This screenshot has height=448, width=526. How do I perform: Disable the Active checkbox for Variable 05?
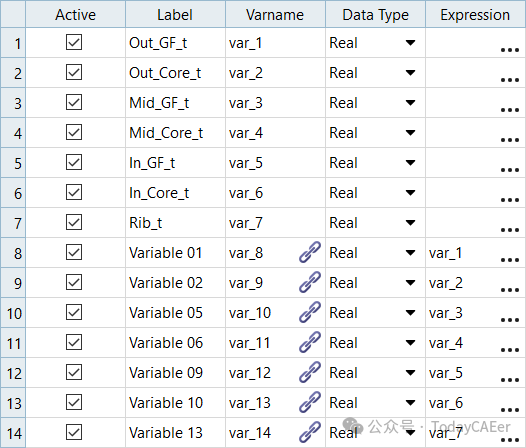click(x=74, y=312)
